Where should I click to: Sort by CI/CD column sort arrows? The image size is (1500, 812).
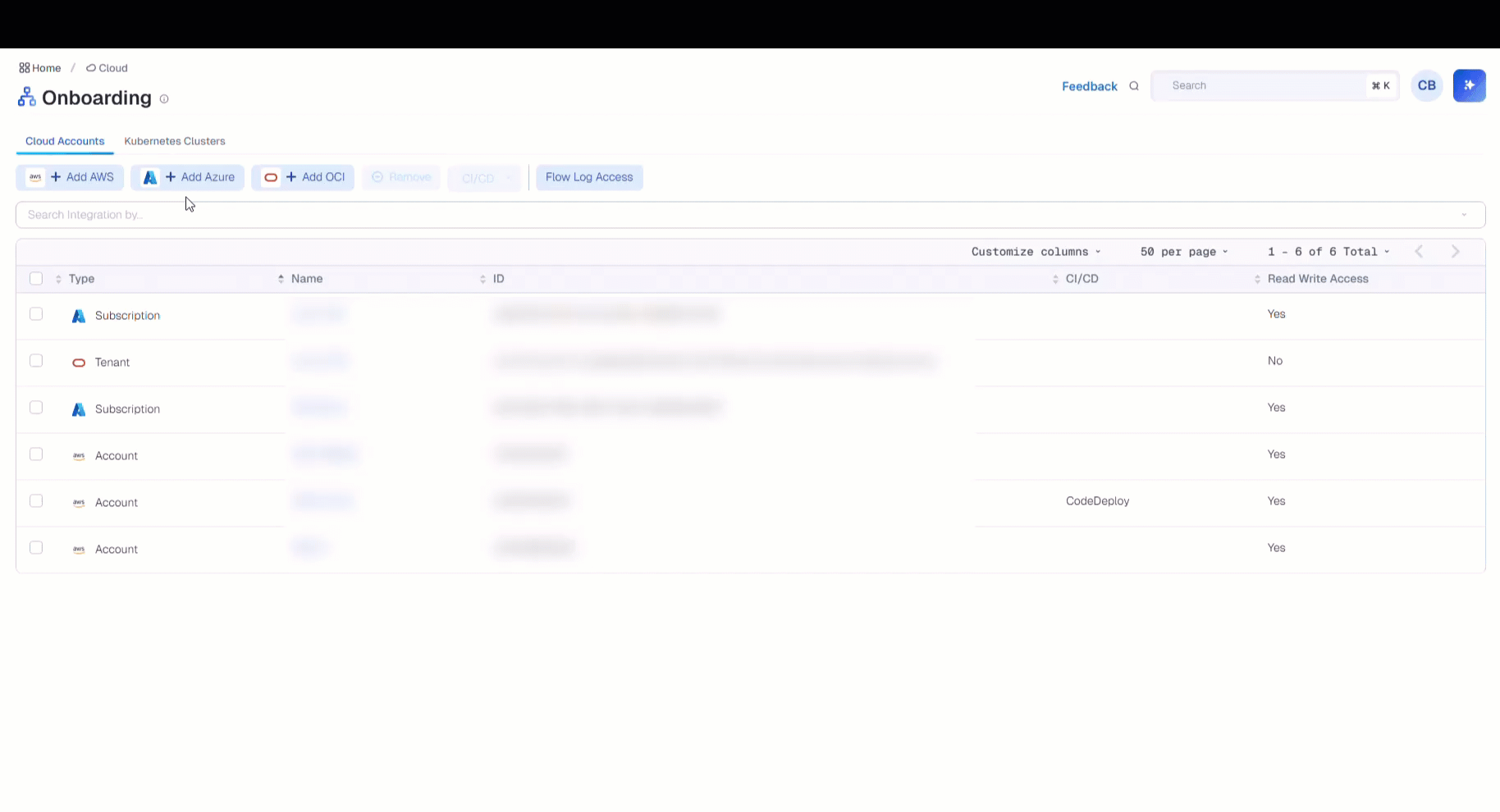(1055, 280)
